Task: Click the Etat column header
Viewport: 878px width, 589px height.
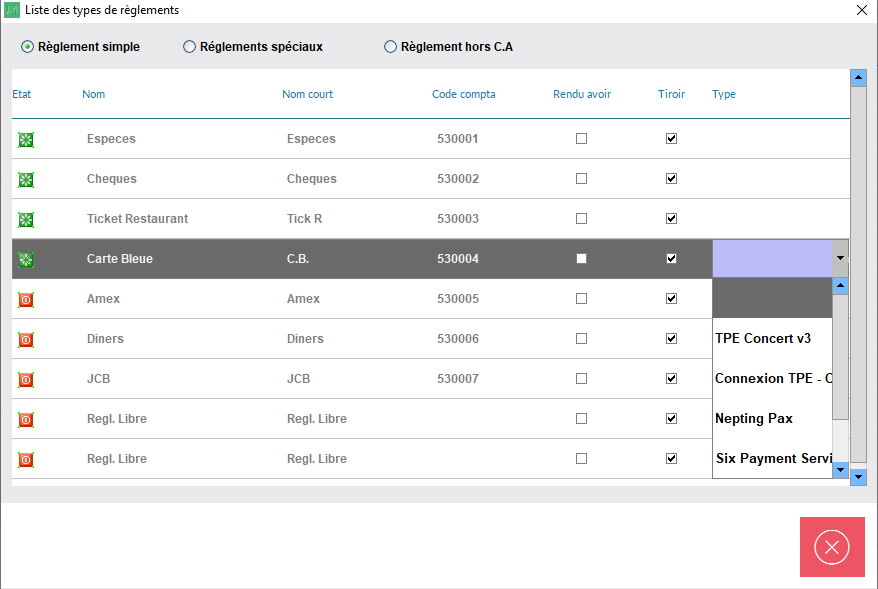Action: click(x=22, y=94)
